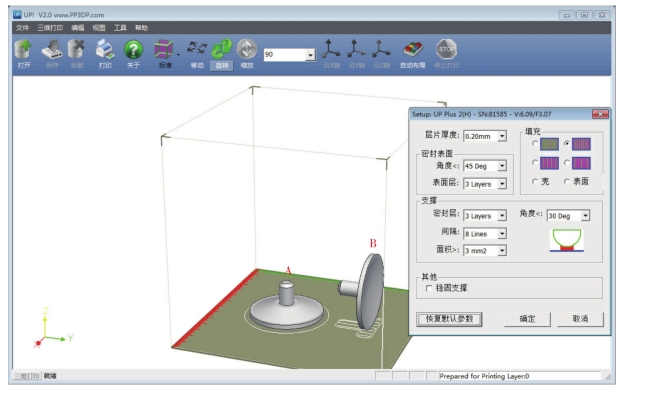
Task: Click the 确定 (OK) button
Action: click(527, 319)
